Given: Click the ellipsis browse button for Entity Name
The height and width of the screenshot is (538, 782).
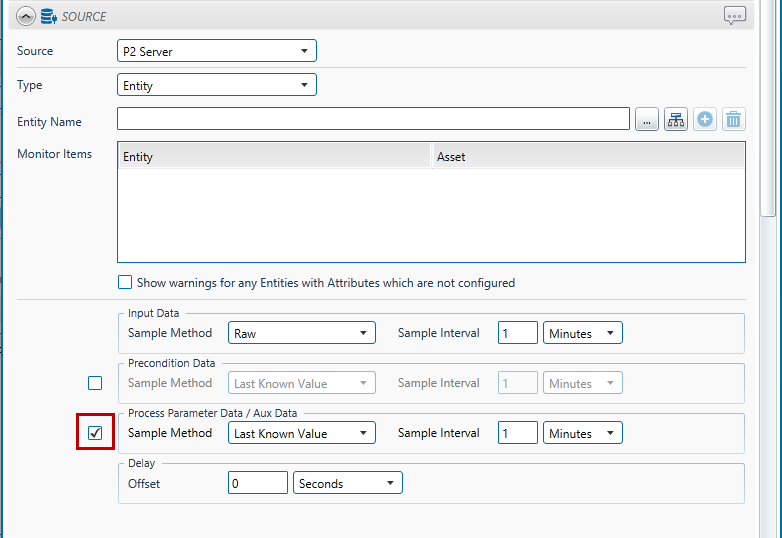Looking at the screenshot, I should pos(646,120).
